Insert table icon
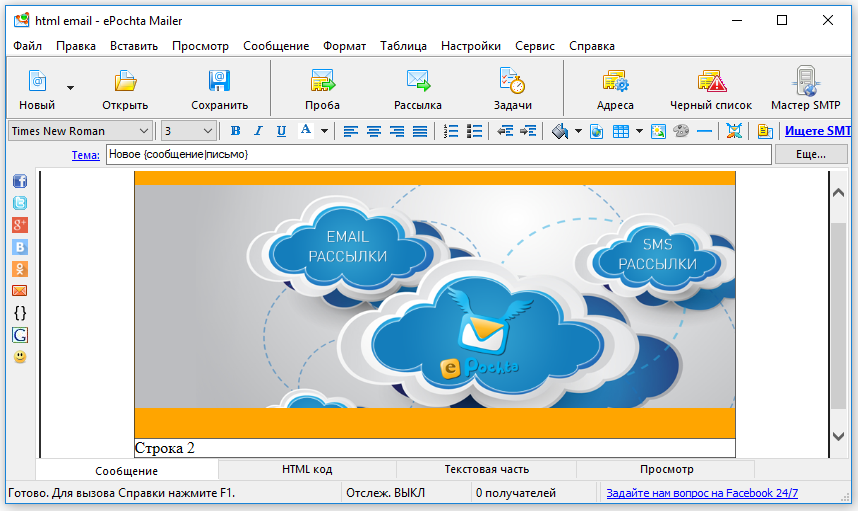The width and height of the screenshot is (858, 511). coord(621,131)
